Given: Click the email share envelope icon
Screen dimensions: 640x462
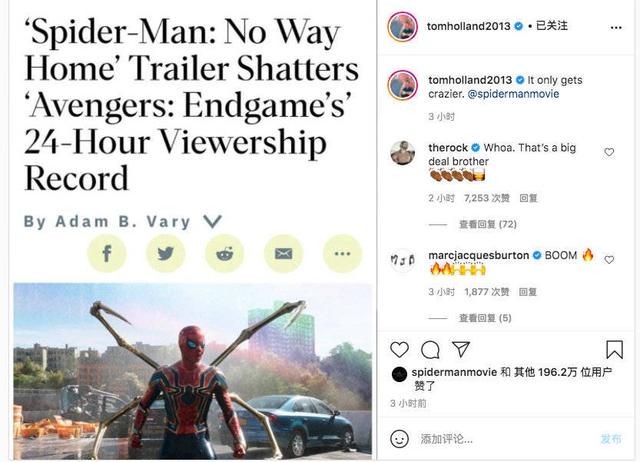Looking at the screenshot, I should click(283, 253).
